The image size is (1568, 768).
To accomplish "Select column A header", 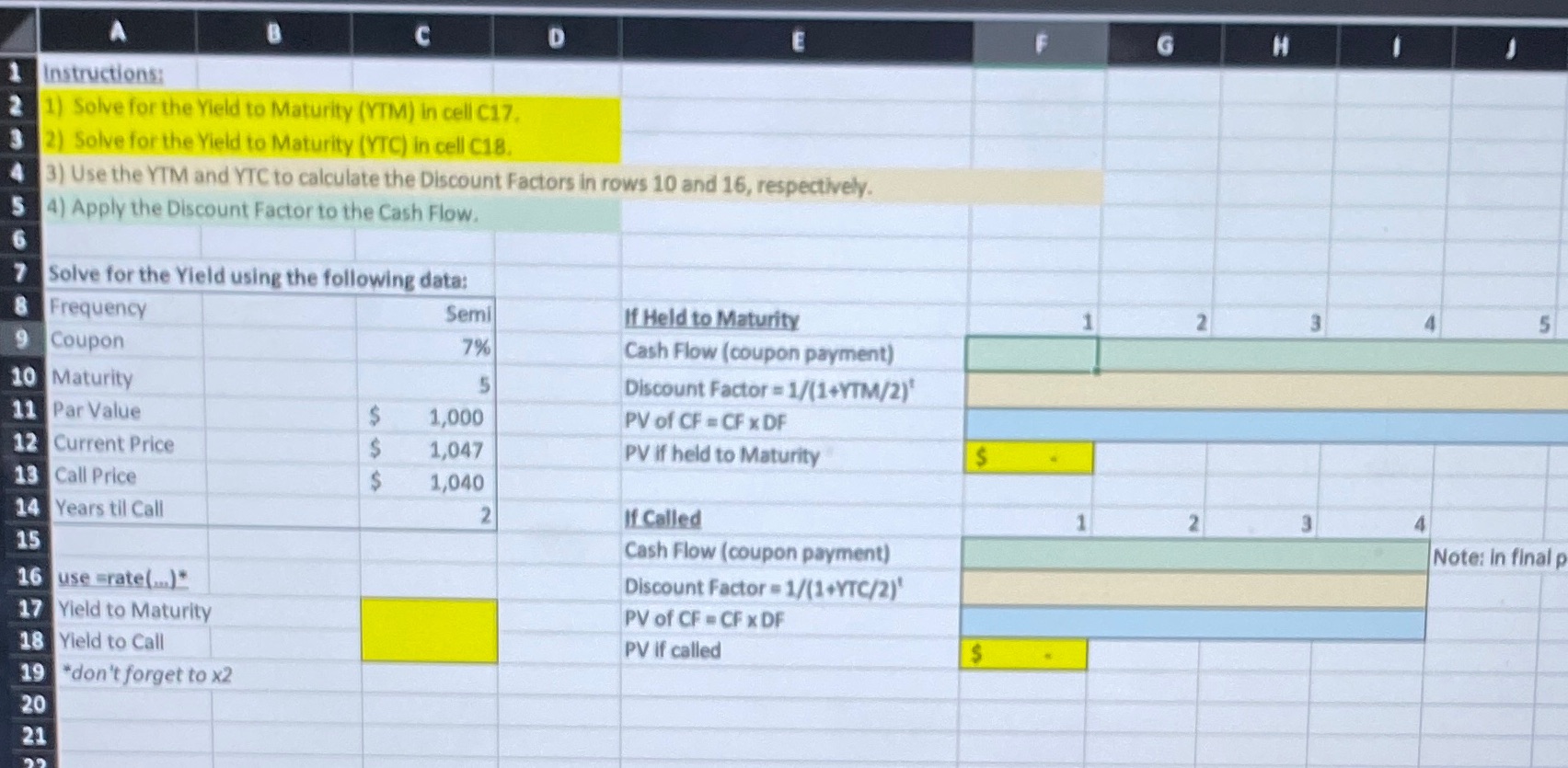I will 118,33.
